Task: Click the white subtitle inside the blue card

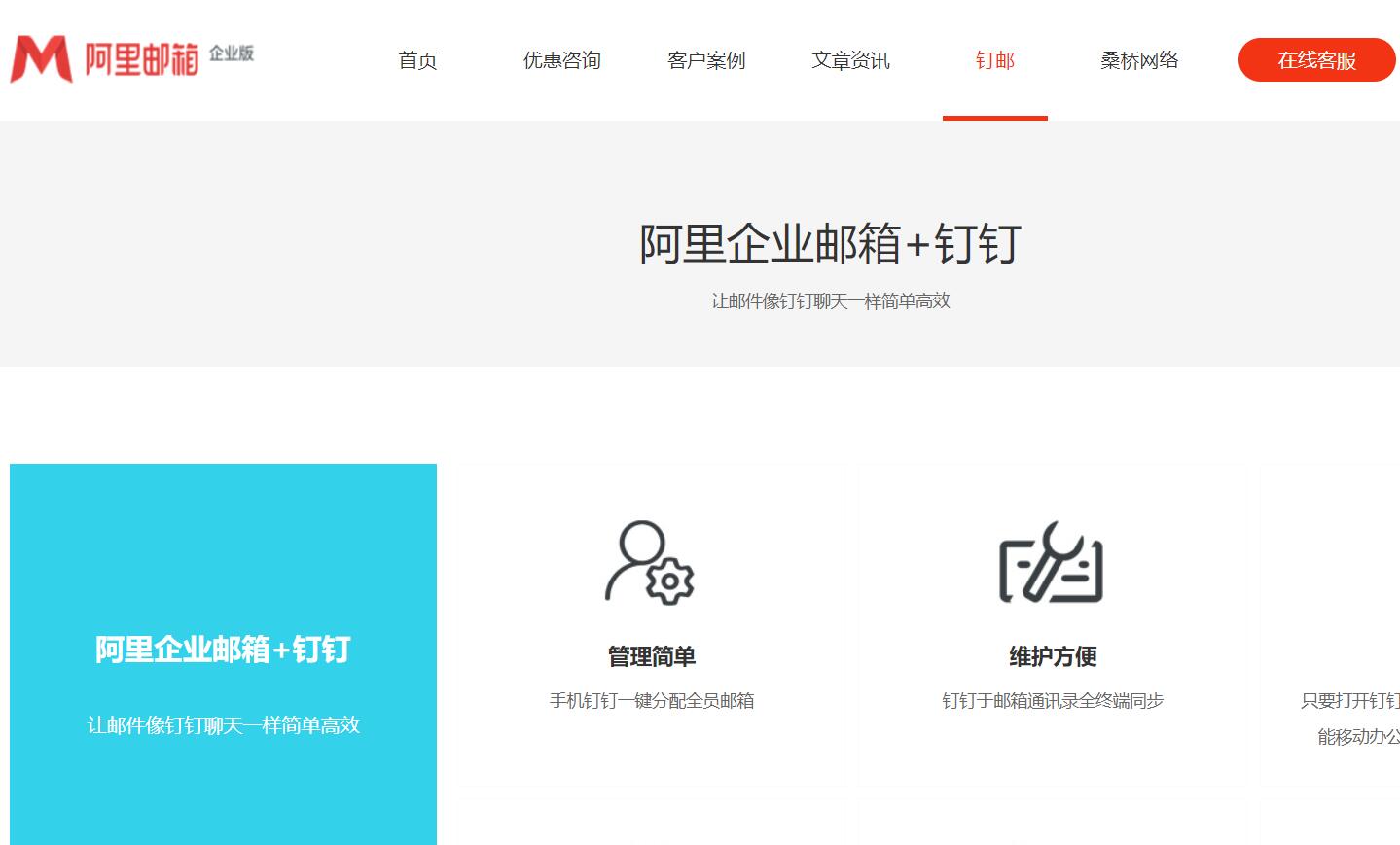Action: (223, 725)
